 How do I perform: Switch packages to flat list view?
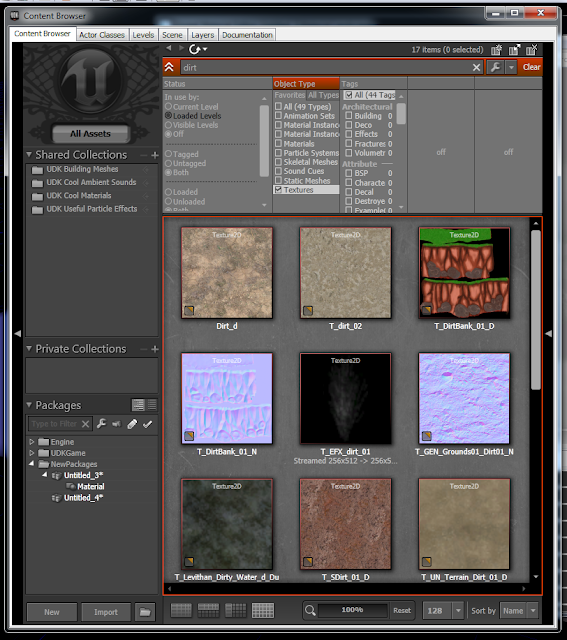[x=152, y=405]
